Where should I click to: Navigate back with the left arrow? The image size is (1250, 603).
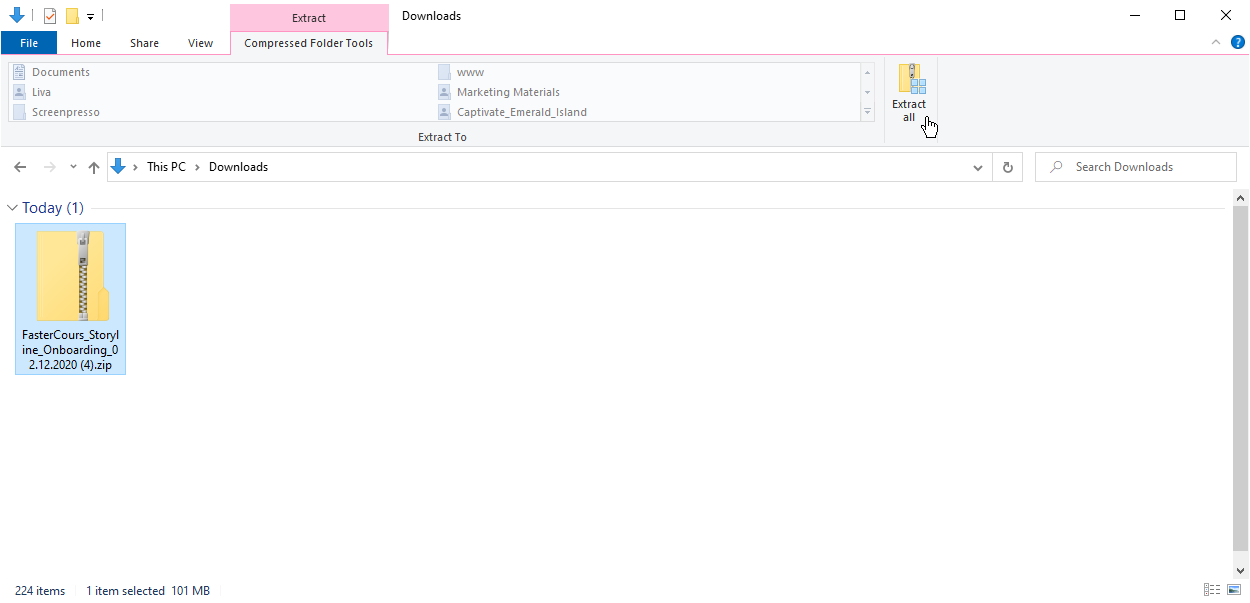click(x=20, y=167)
